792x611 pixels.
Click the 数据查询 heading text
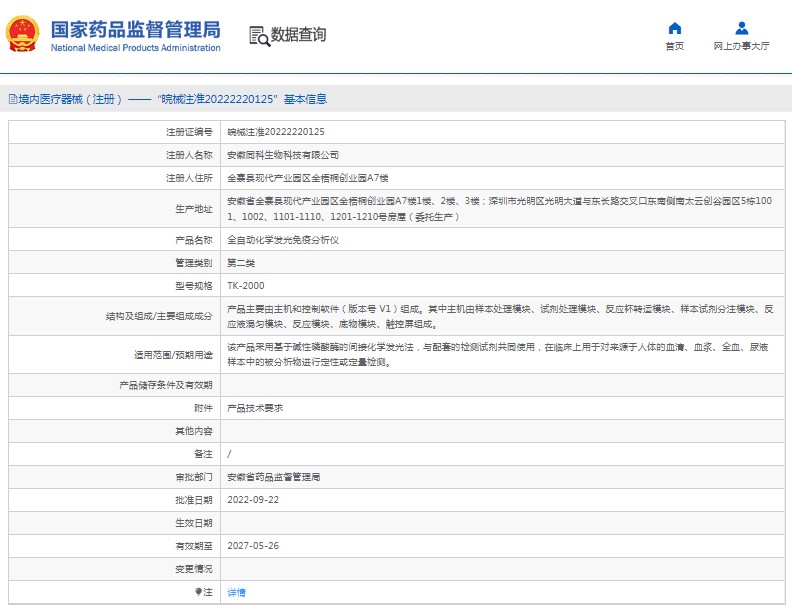(299, 34)
